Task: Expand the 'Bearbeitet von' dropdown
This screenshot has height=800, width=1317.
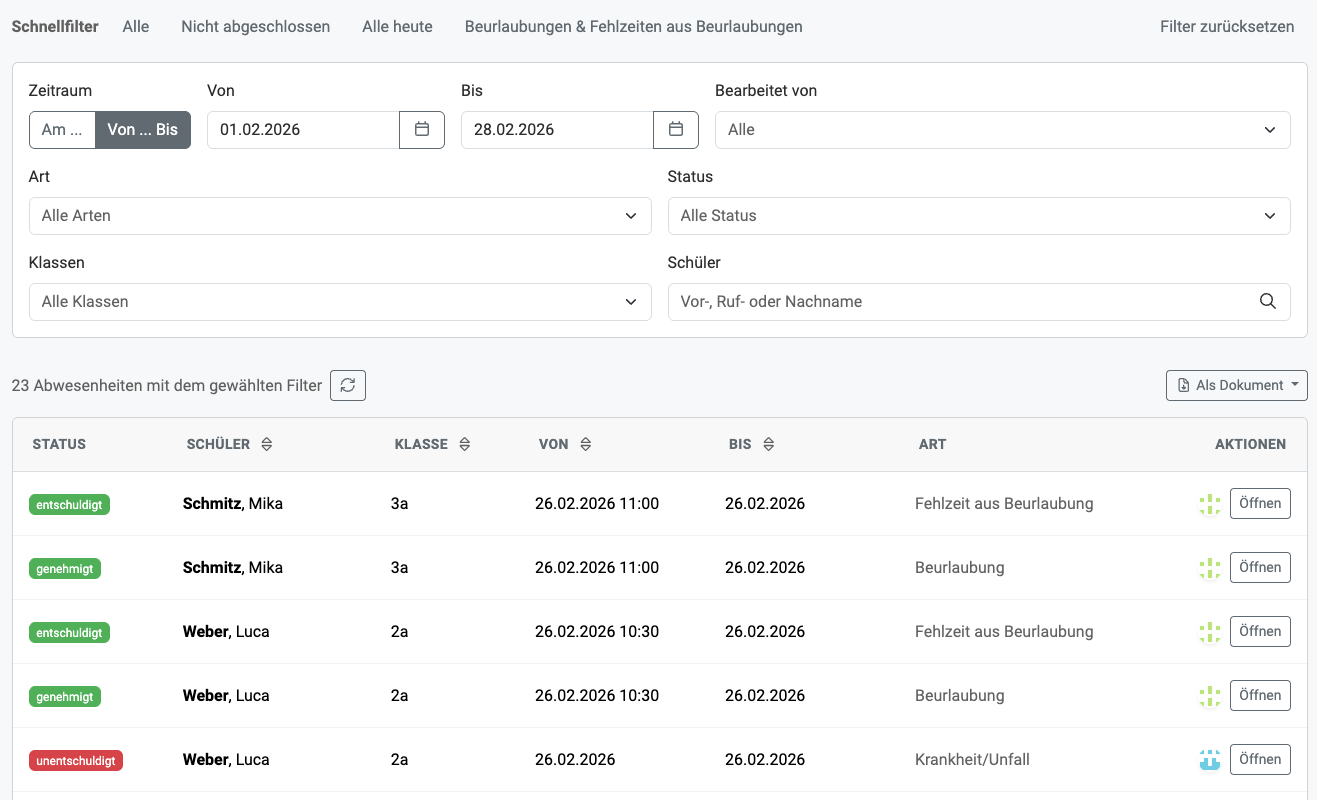Action: 1002,130
